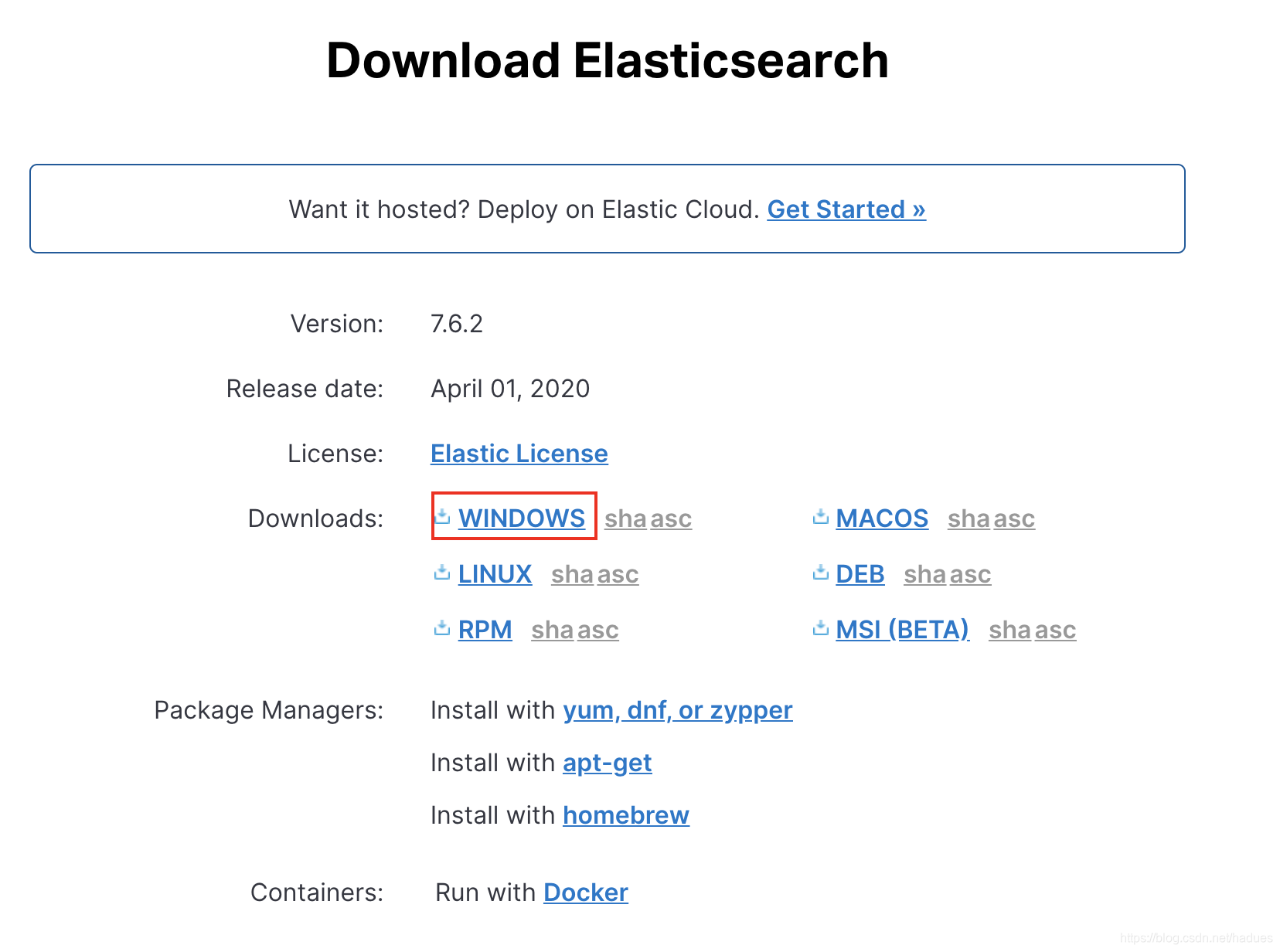
Task: Click the Downloads: label
Action: (315, 518)
